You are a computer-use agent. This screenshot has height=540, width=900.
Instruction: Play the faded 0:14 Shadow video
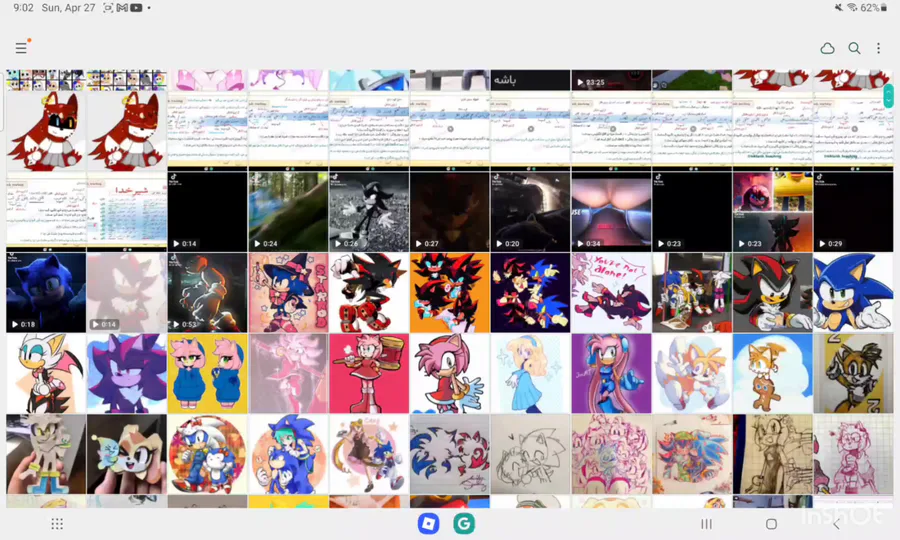pyautogui.click(x=127, y=293)
